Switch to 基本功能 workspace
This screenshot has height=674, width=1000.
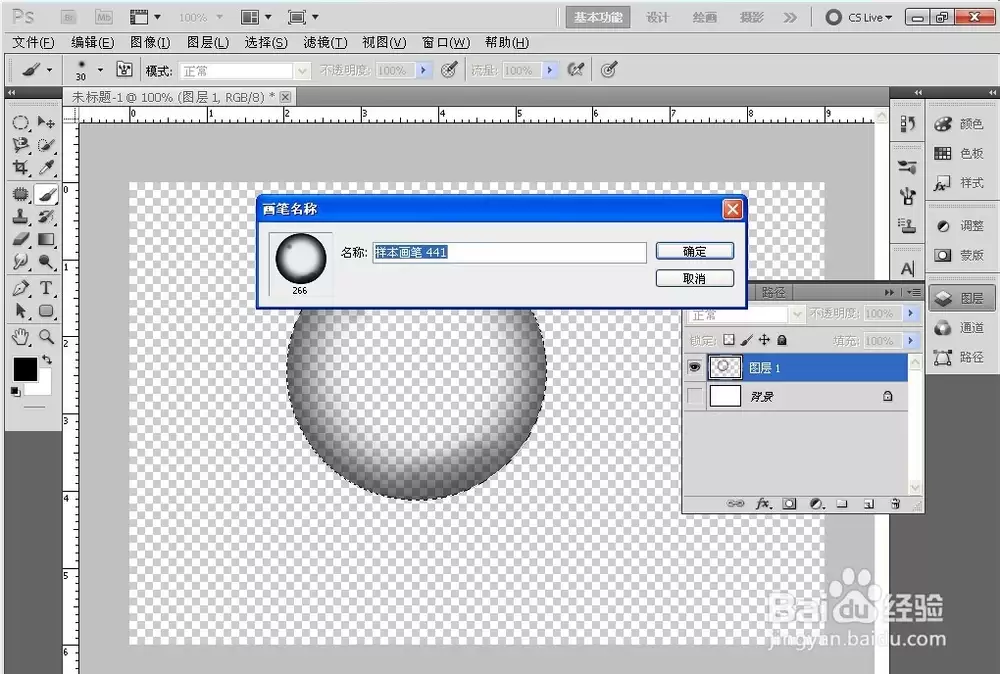(598, 17)
